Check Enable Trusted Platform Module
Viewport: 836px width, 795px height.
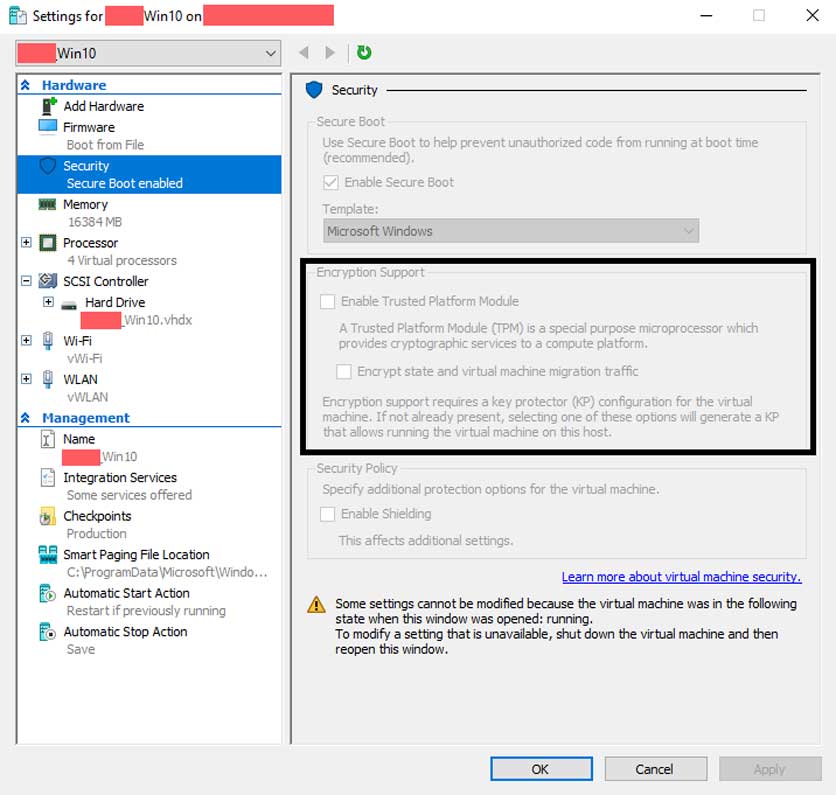[327, 301]
